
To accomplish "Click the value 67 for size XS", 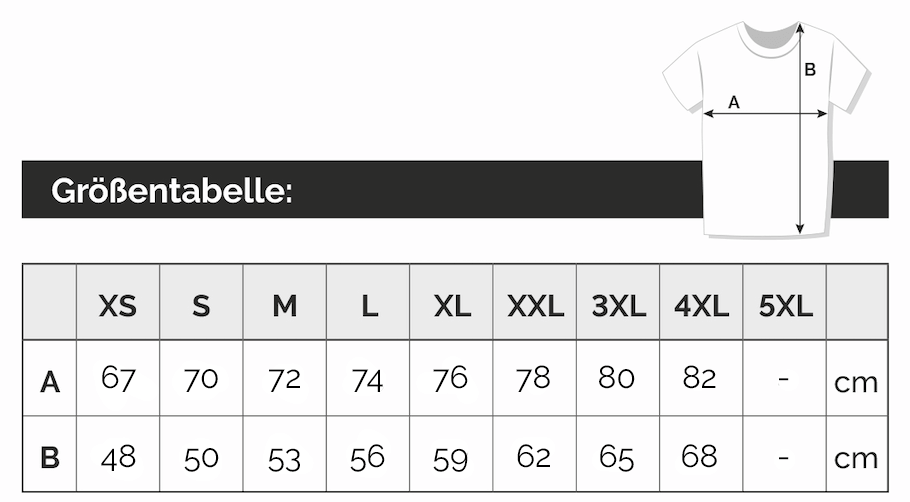I will [x=118, y=378].
